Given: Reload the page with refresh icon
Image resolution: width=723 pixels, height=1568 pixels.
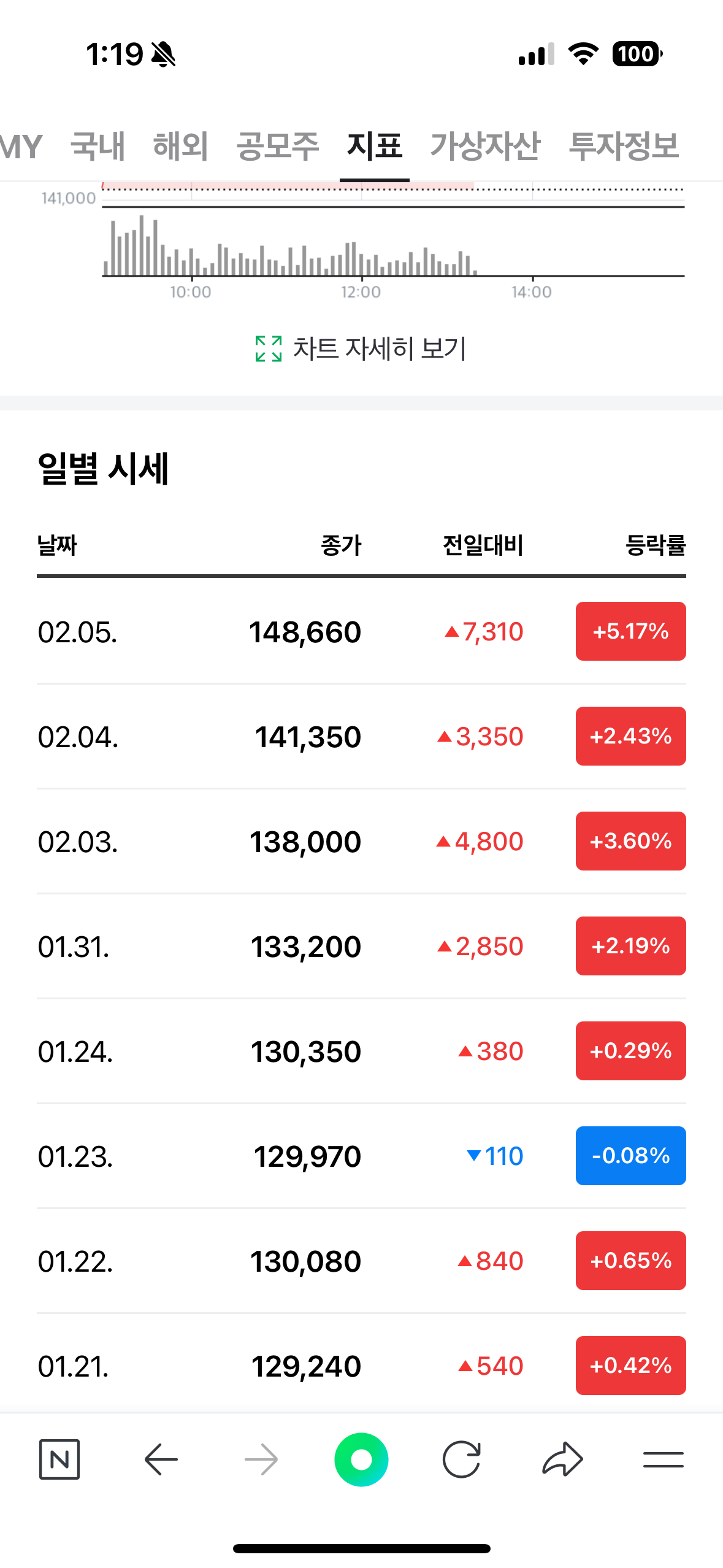Looking at the screenshot, I should point(461,1459).
